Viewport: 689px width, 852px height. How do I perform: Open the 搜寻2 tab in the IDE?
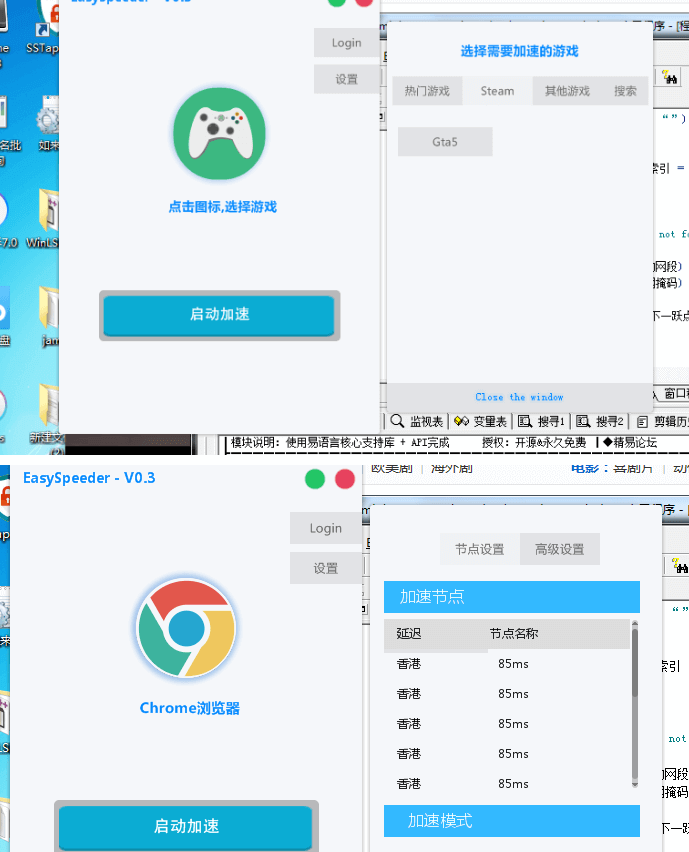click(x=599, y=421)
